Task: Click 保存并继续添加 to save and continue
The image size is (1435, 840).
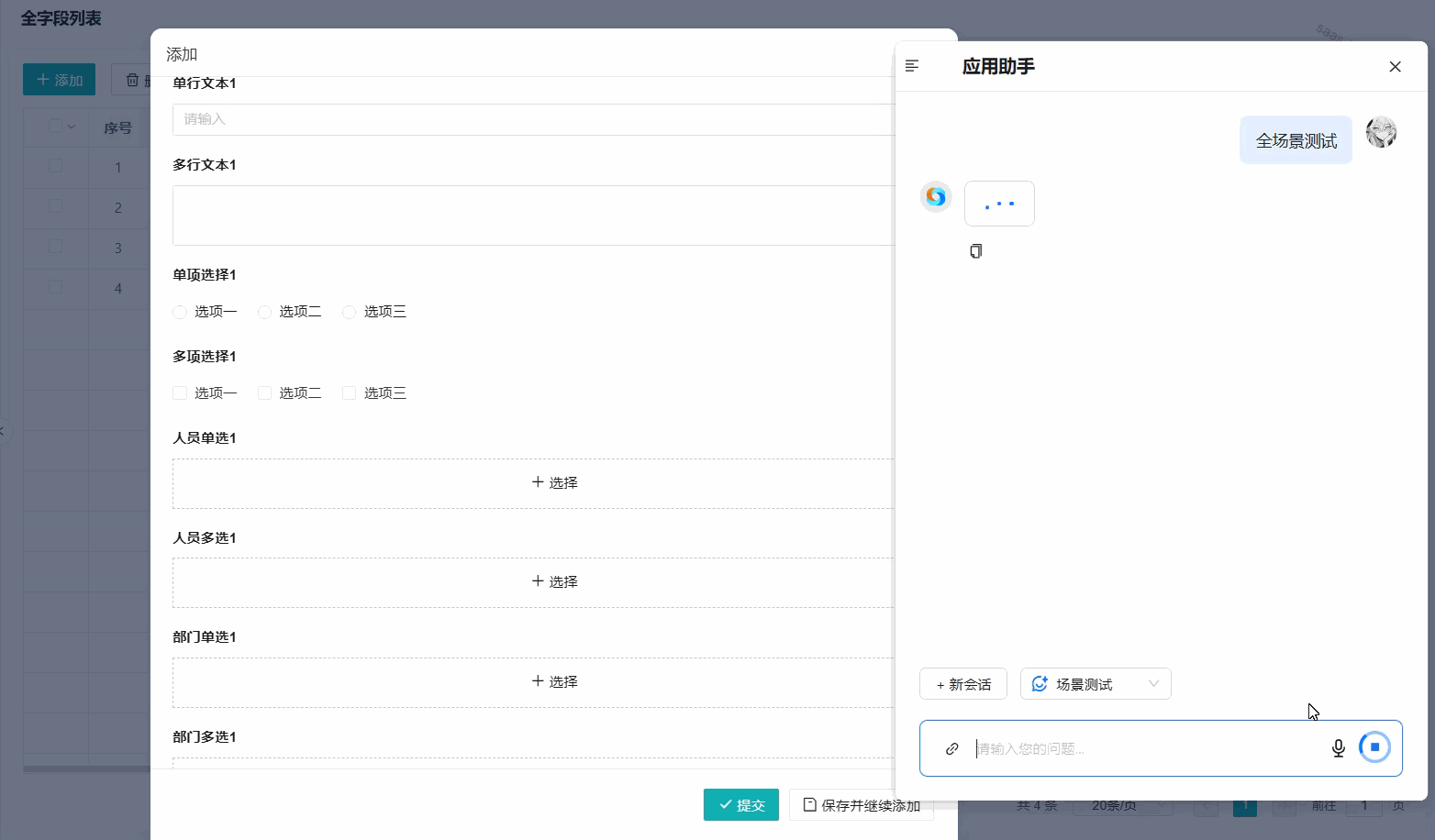Action: click(861, 804)
